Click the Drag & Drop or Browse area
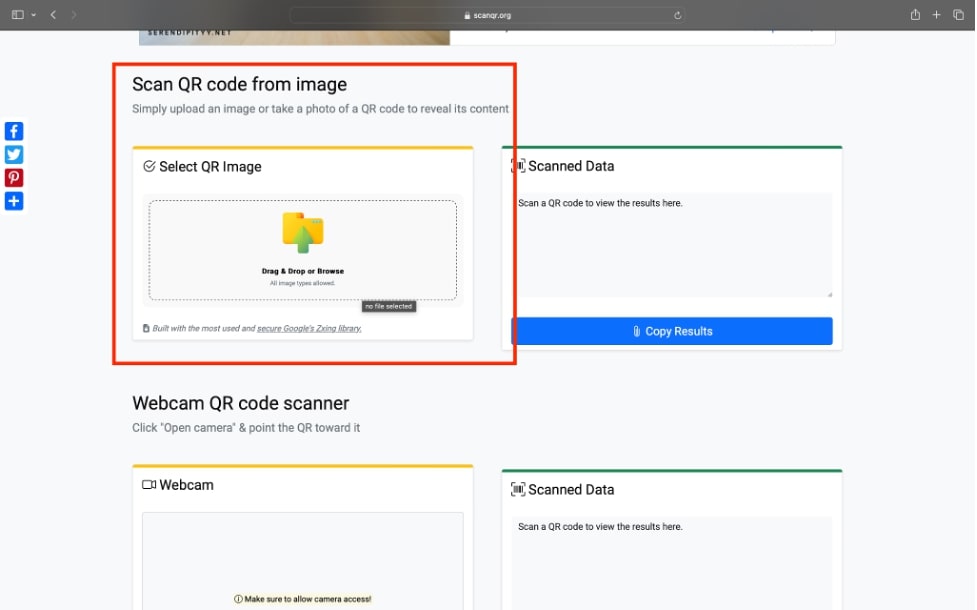The height and width of the screenshot is (610, 977). 302,271
